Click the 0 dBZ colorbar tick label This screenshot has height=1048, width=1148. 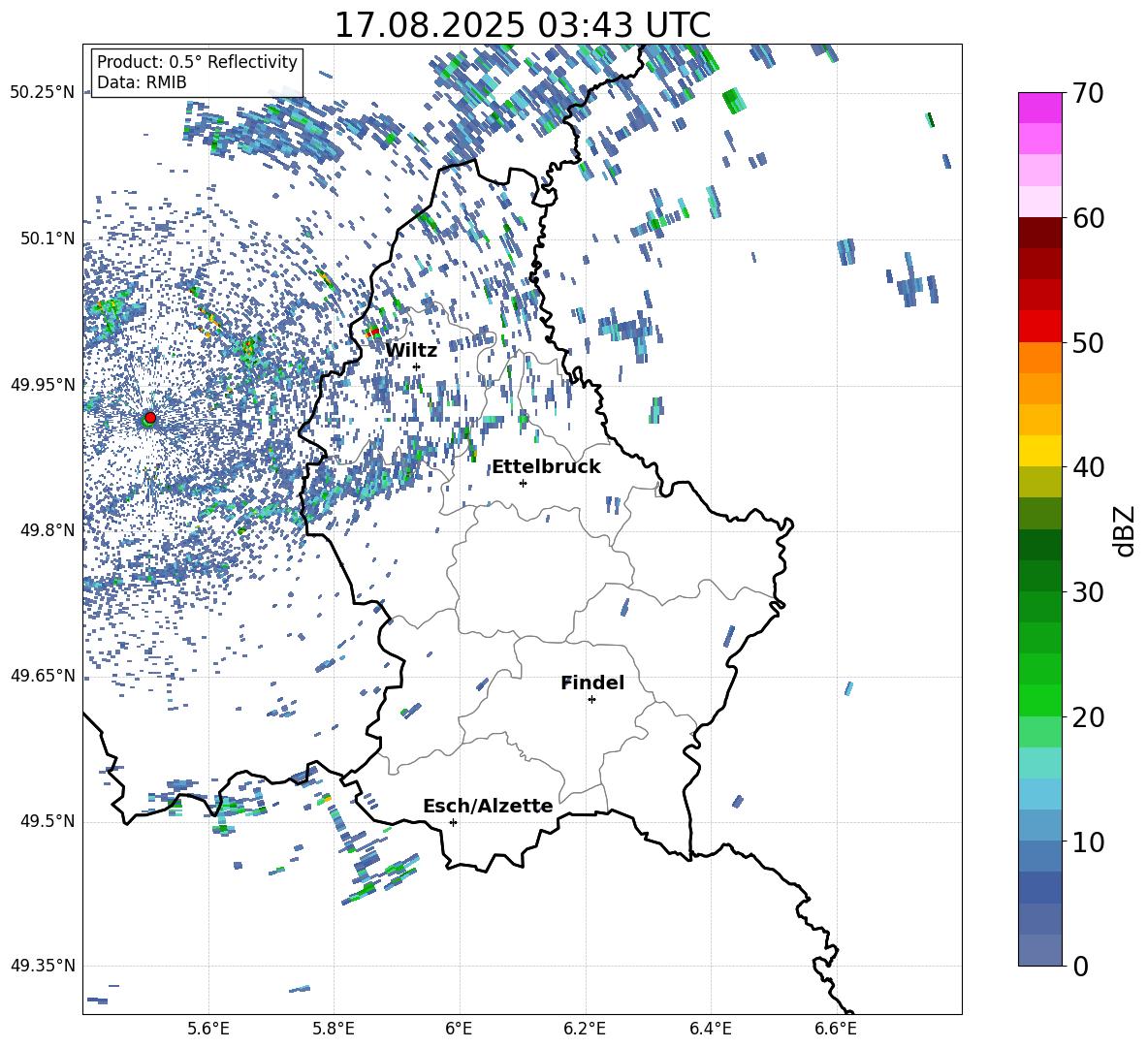point(1080,966)
